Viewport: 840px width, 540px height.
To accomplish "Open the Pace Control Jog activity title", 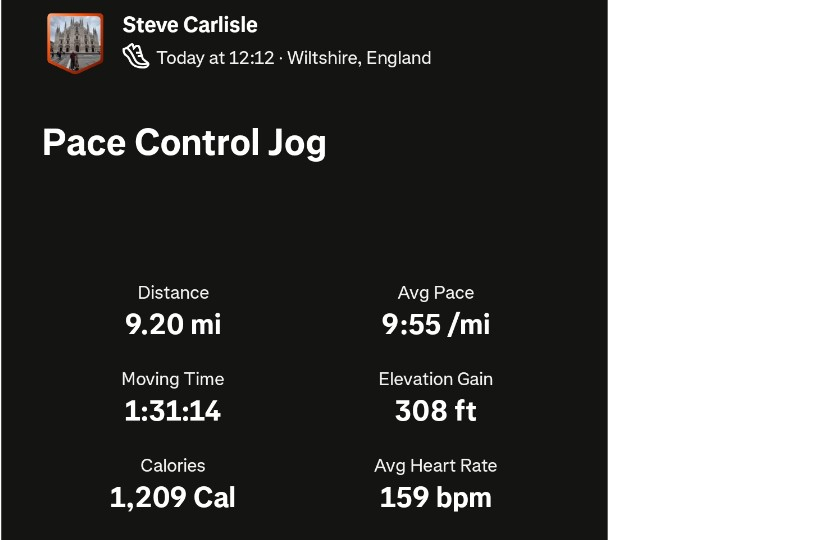I will click(184, 143).
